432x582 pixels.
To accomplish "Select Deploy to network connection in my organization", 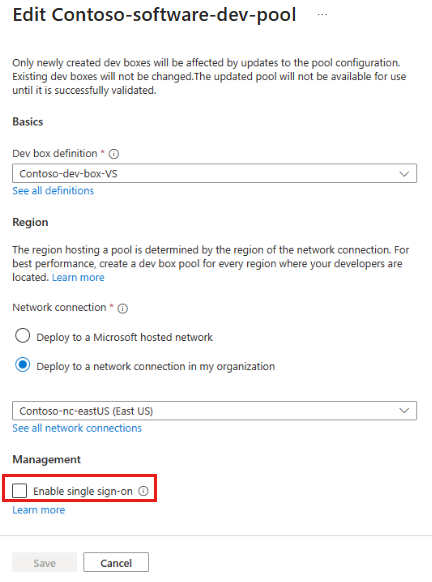I will (x=22, y=365).
